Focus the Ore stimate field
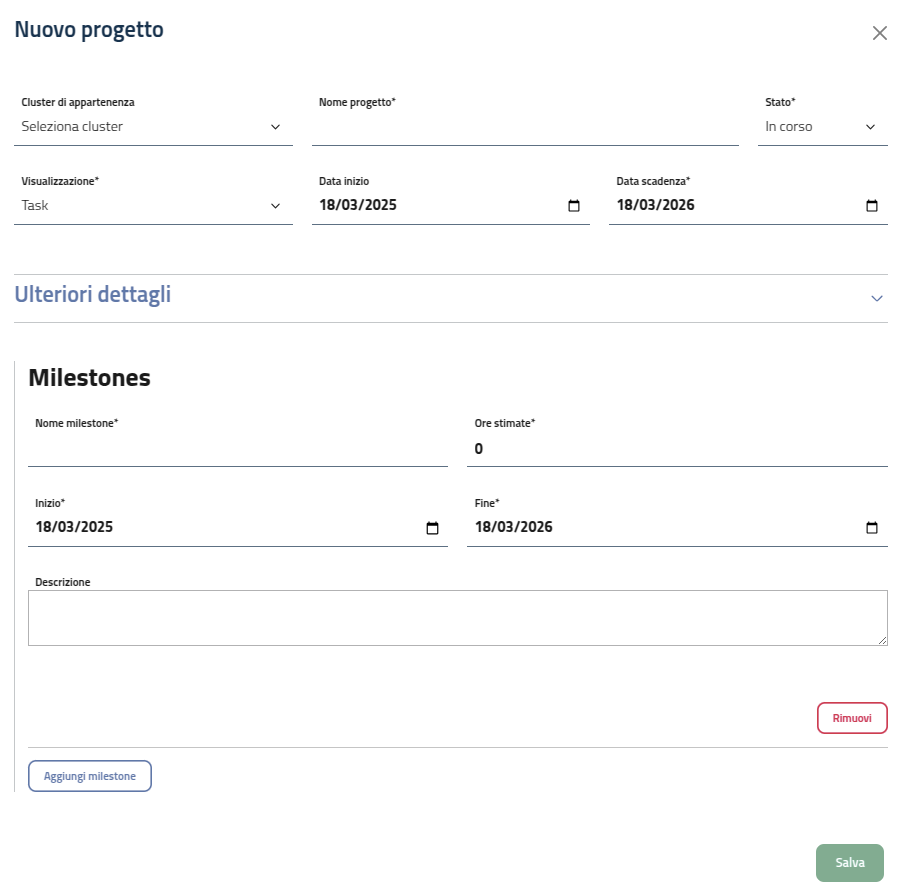 click(676, 449)
